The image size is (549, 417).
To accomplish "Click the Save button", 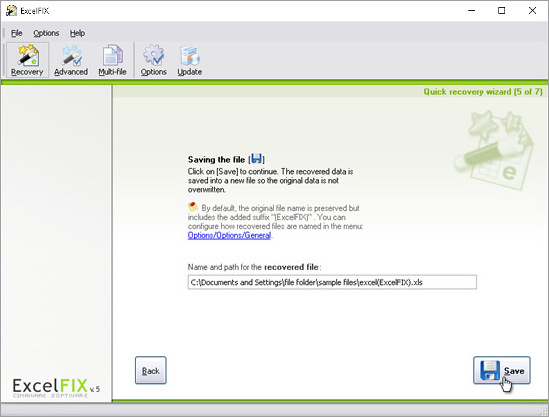I will point(502,370).
